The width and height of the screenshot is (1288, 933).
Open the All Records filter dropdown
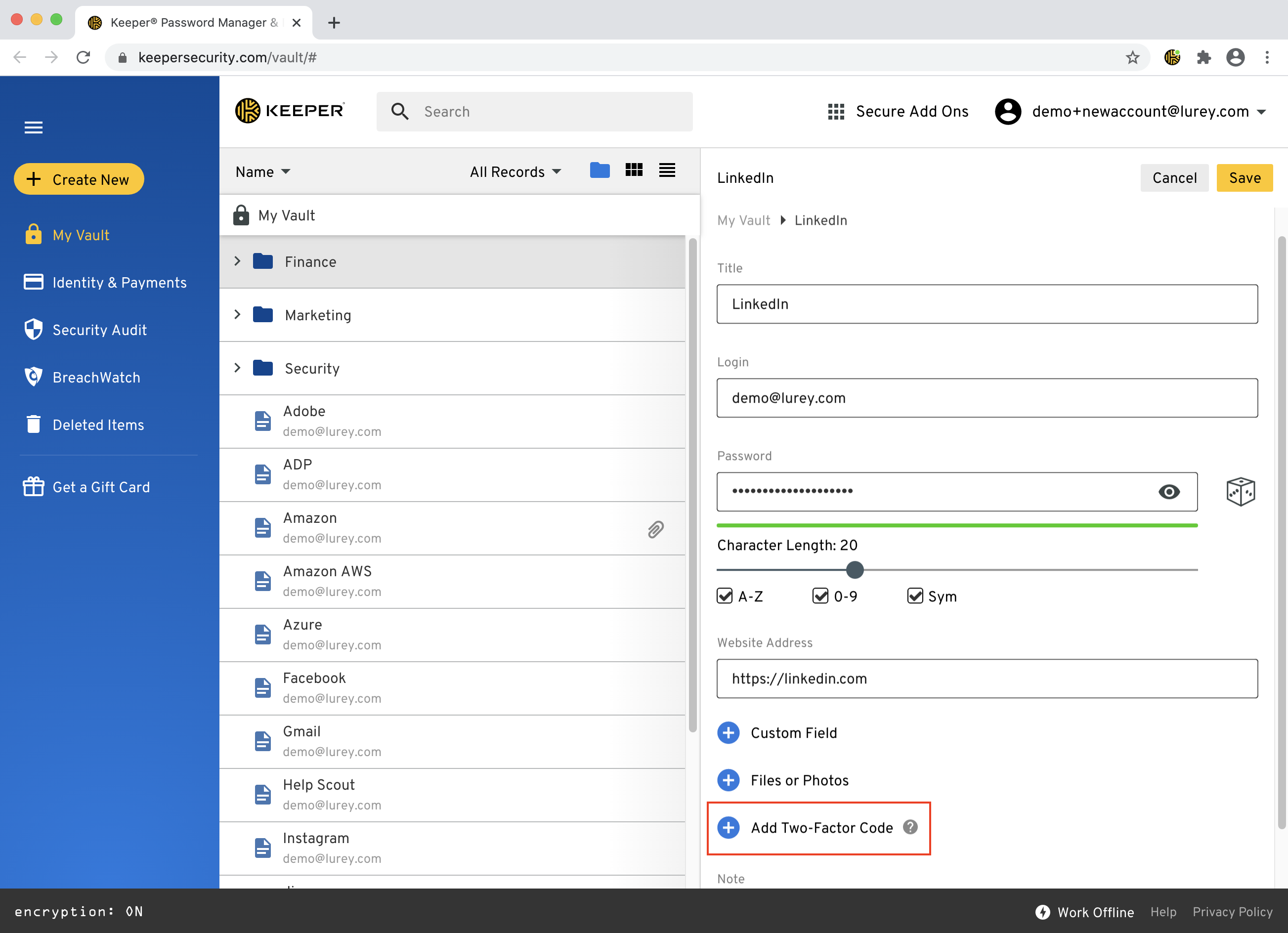pos(515,171)
